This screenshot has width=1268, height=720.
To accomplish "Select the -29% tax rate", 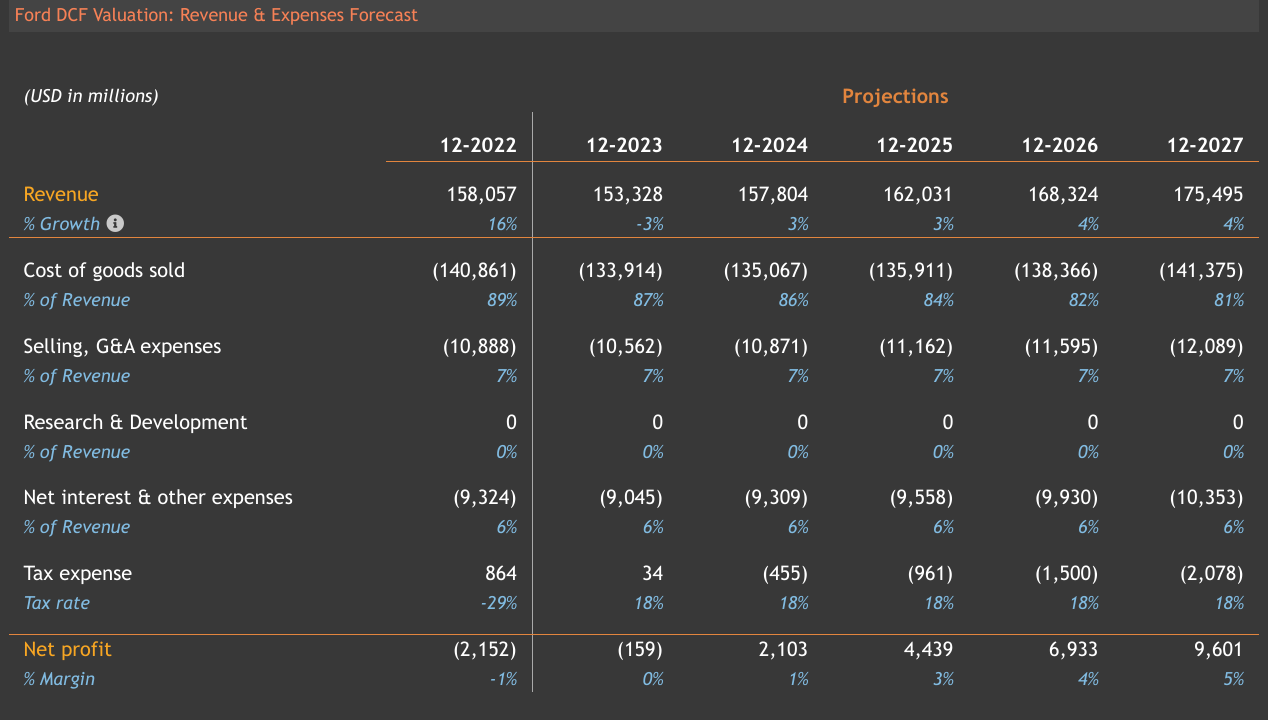I will (498, 603).
